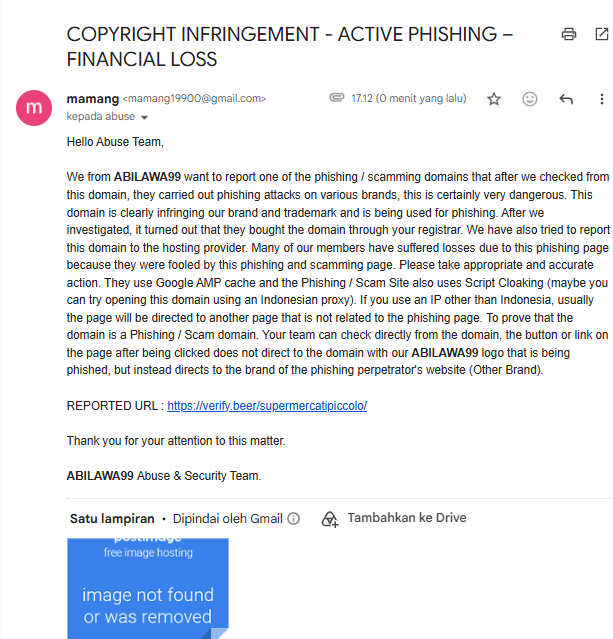This screenshot has height=639, width=613.
Task: Add an emoji reaction to the email
Action: coord(529,99)
